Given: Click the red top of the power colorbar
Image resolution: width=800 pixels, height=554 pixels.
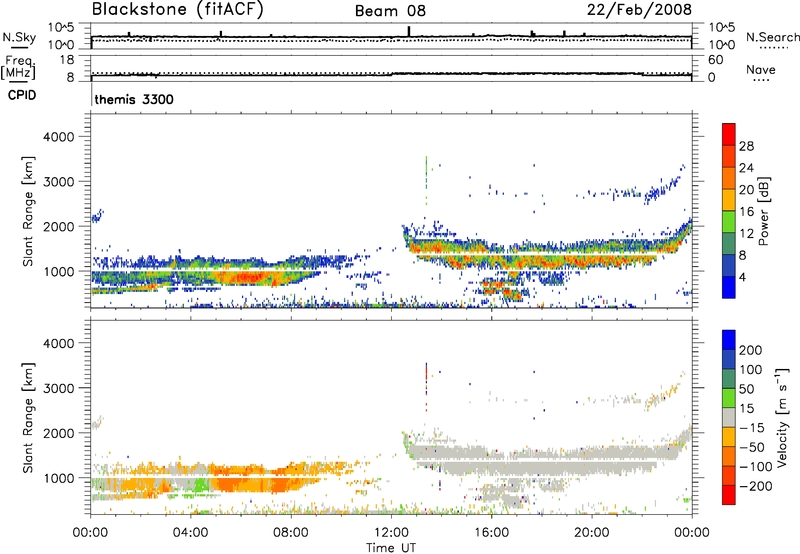Looking at the screenshot, I should tap(729, 133).
